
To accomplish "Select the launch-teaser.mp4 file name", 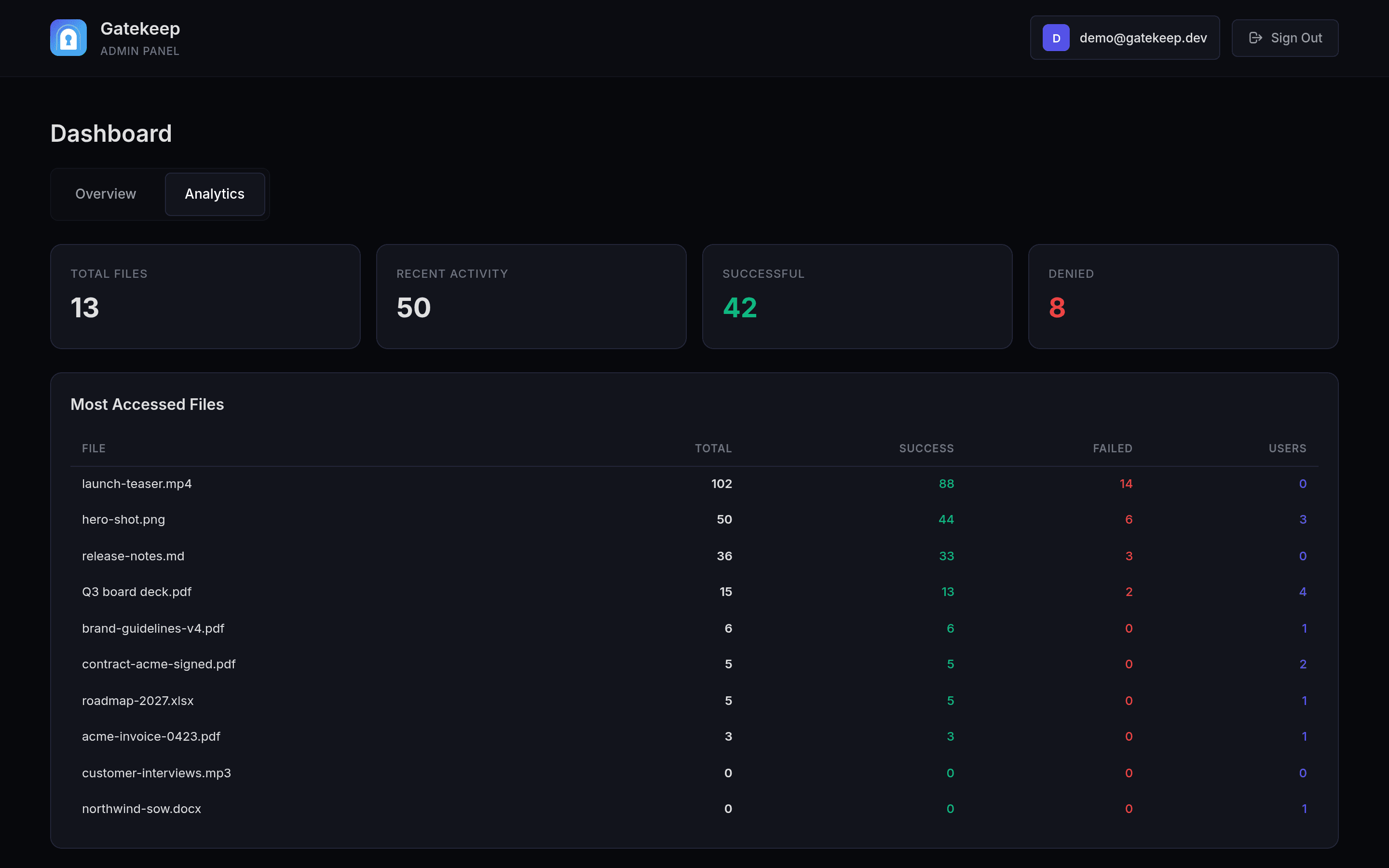I will (x=136, y=484).
